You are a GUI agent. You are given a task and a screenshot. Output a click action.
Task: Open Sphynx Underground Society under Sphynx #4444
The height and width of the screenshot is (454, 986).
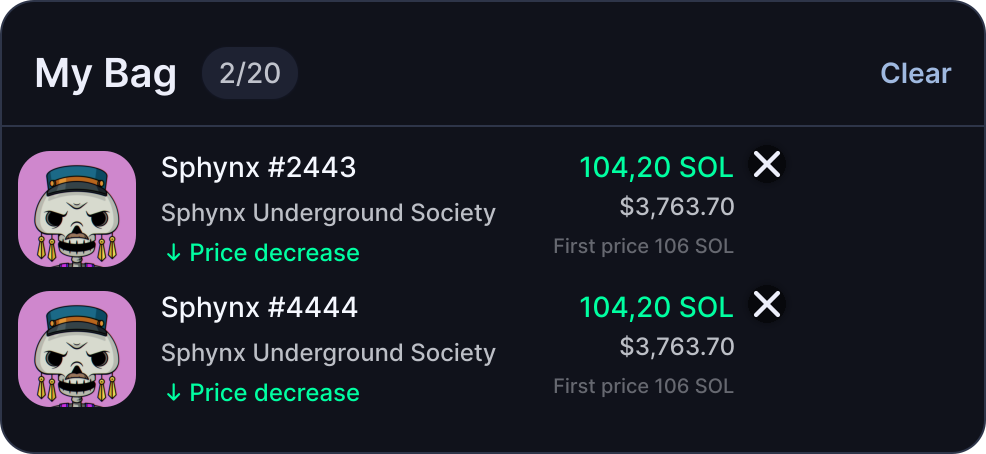click(x=328, y=353)
